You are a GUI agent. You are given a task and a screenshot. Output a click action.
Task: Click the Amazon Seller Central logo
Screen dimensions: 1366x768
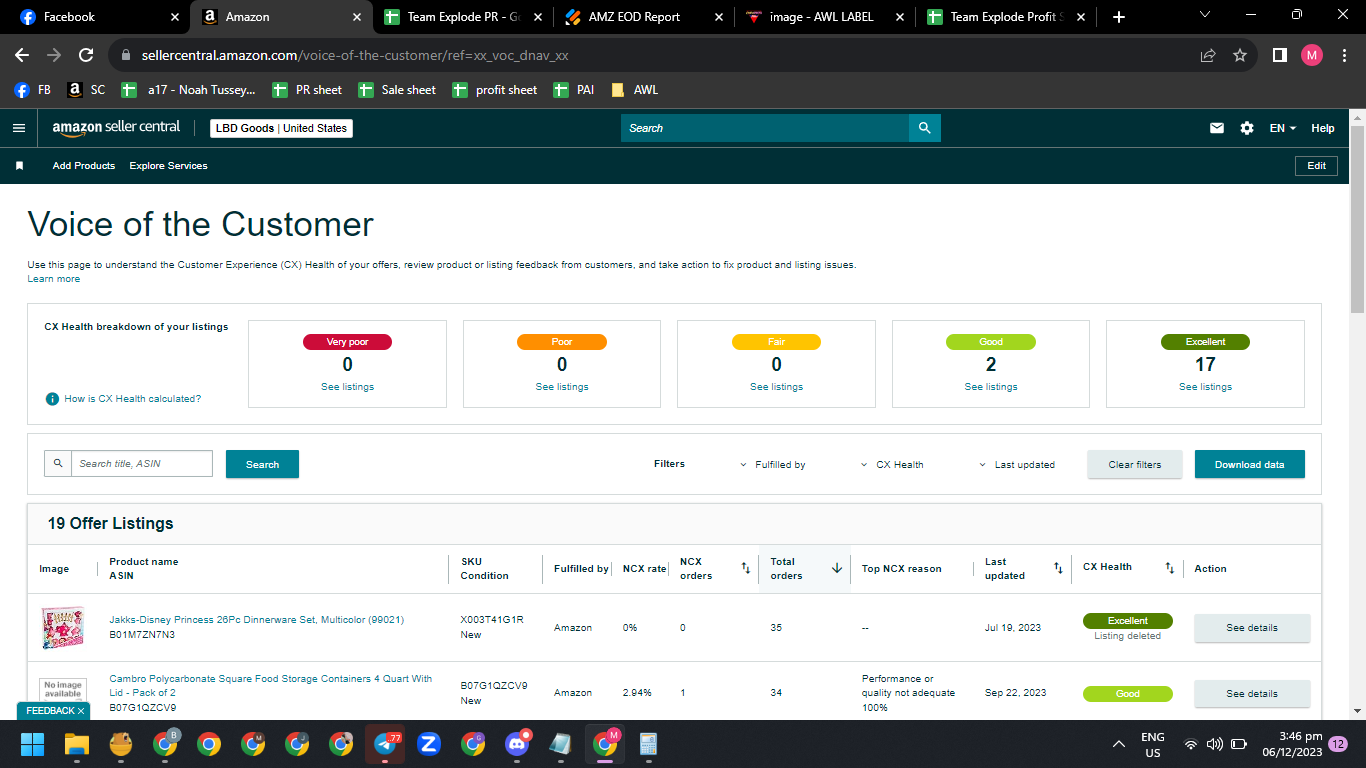tap(116, 128)
